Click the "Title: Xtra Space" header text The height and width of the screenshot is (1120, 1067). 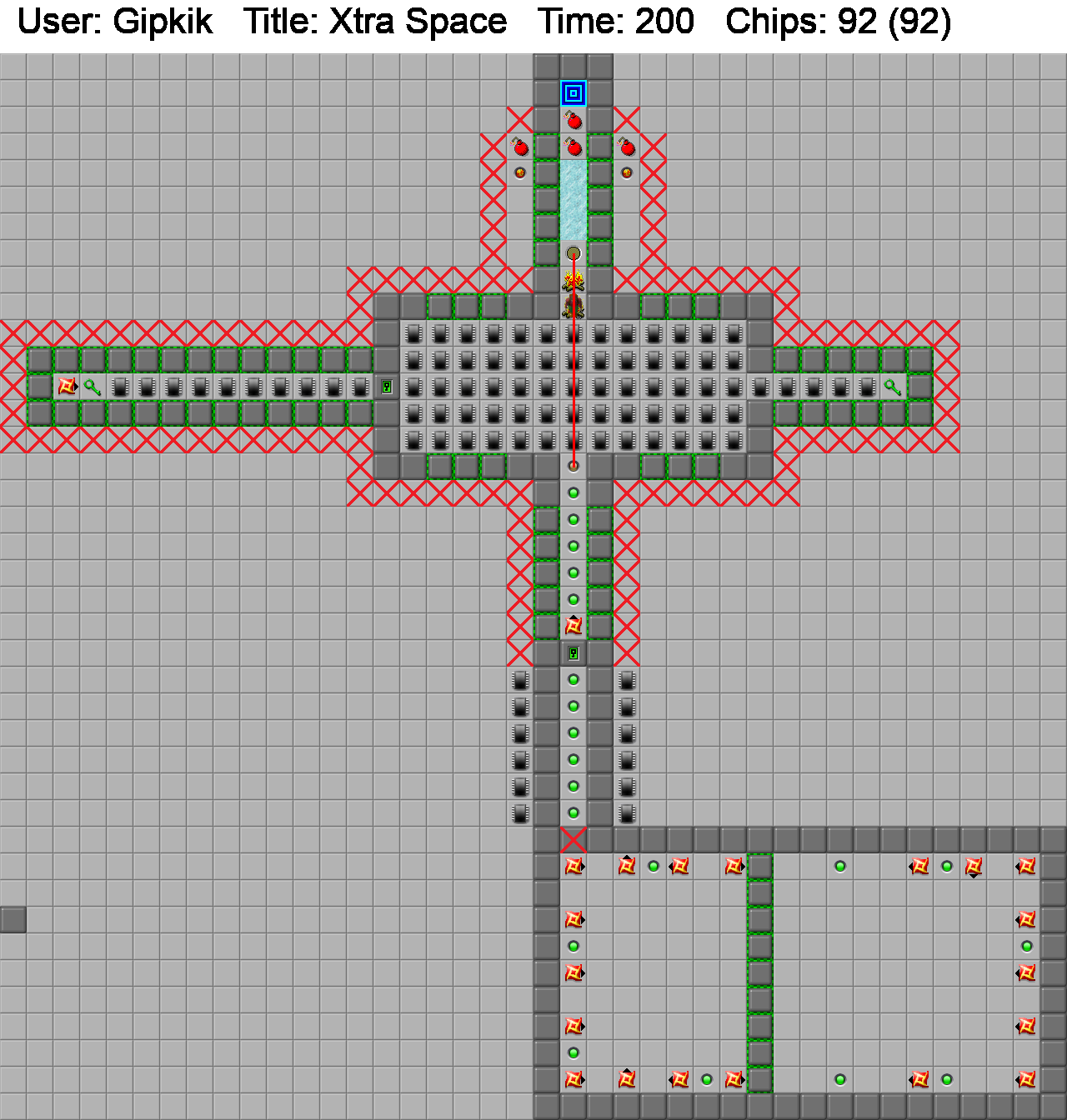375,22
